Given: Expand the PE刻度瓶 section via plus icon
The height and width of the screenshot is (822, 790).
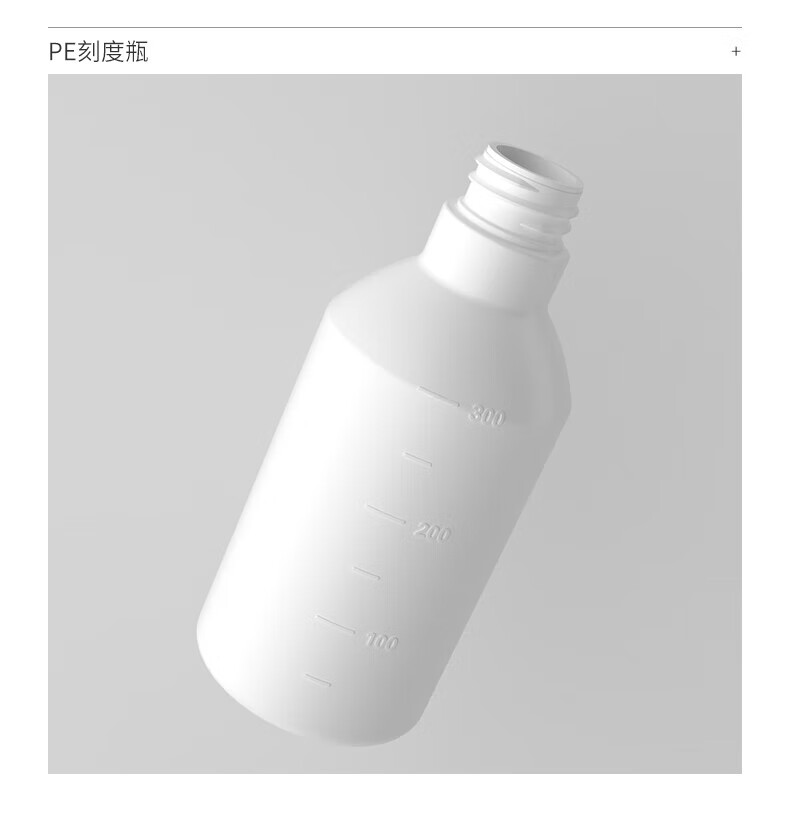Looking at the screenshot, I should [x=735, y=51].
